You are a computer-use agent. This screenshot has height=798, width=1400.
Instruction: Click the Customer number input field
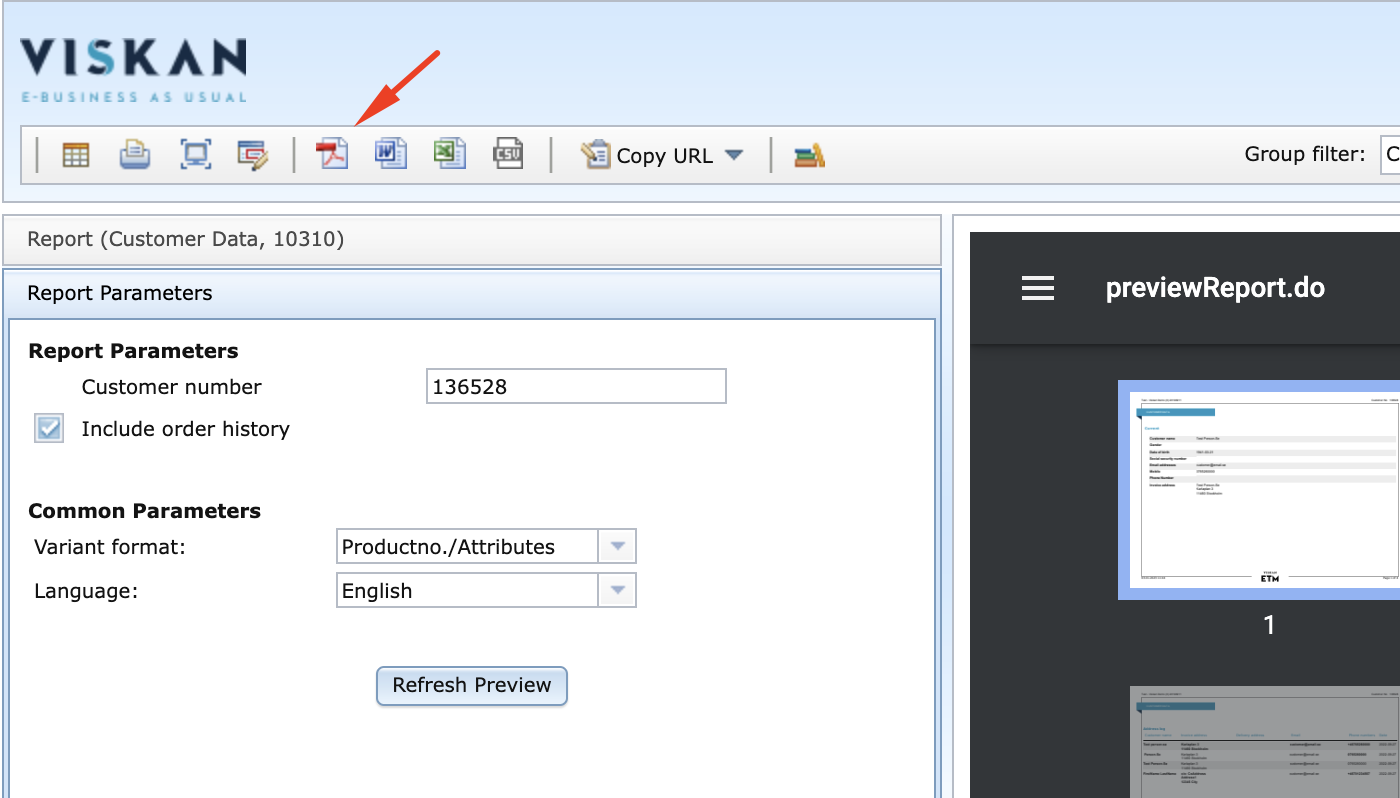(576, 387)
